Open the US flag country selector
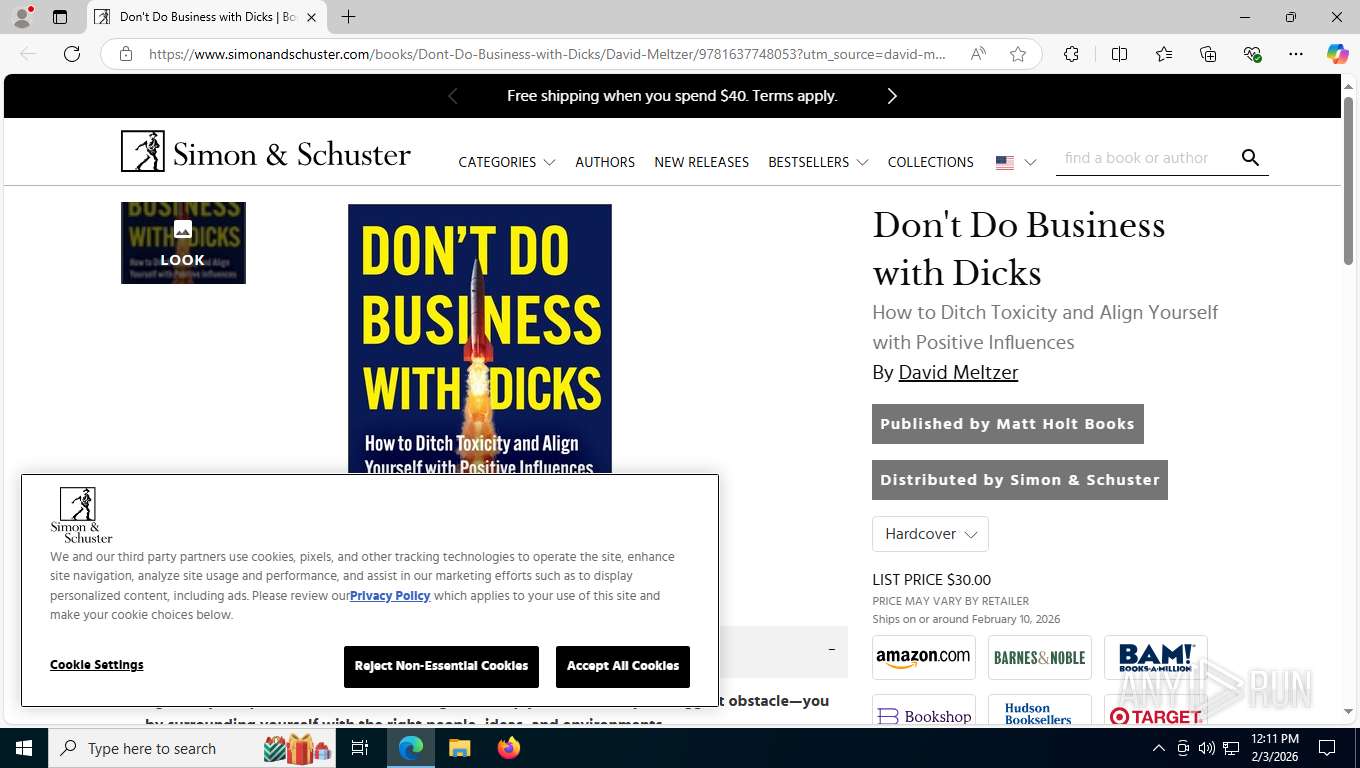 pos(1016,162)
